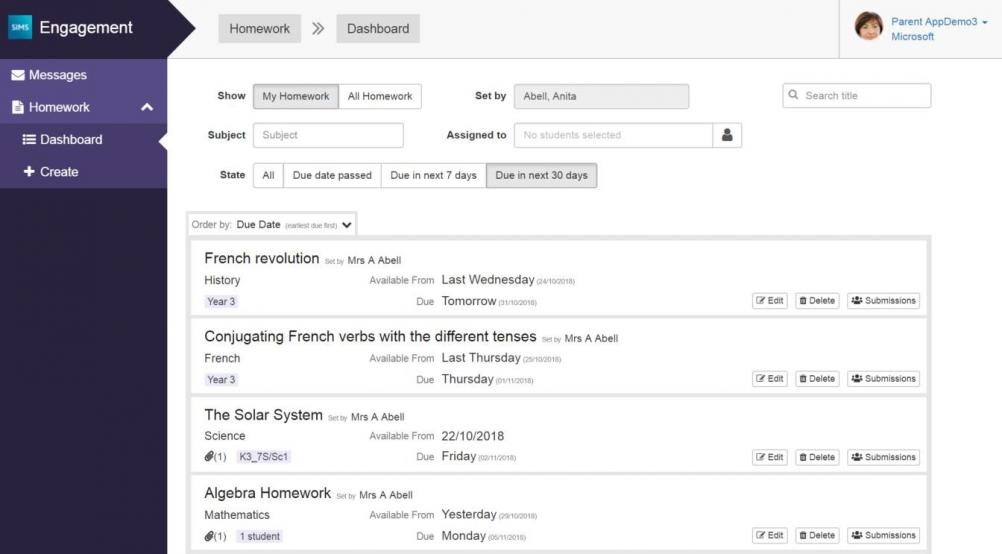Open Algebra Homework title
Screen dimensions: 1002x554
[x=268, y=493]
